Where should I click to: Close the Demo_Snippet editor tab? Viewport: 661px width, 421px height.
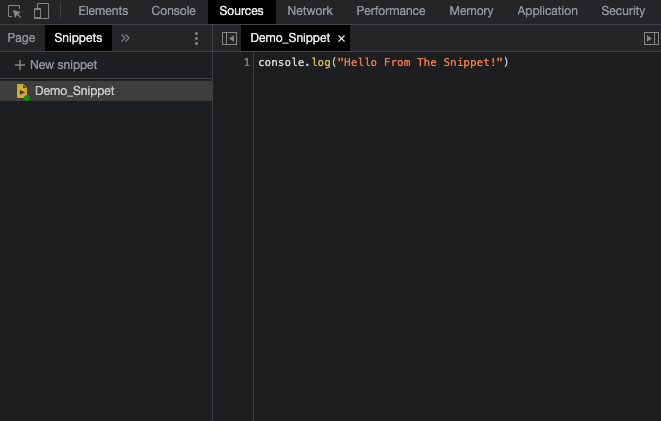[341, 39]
